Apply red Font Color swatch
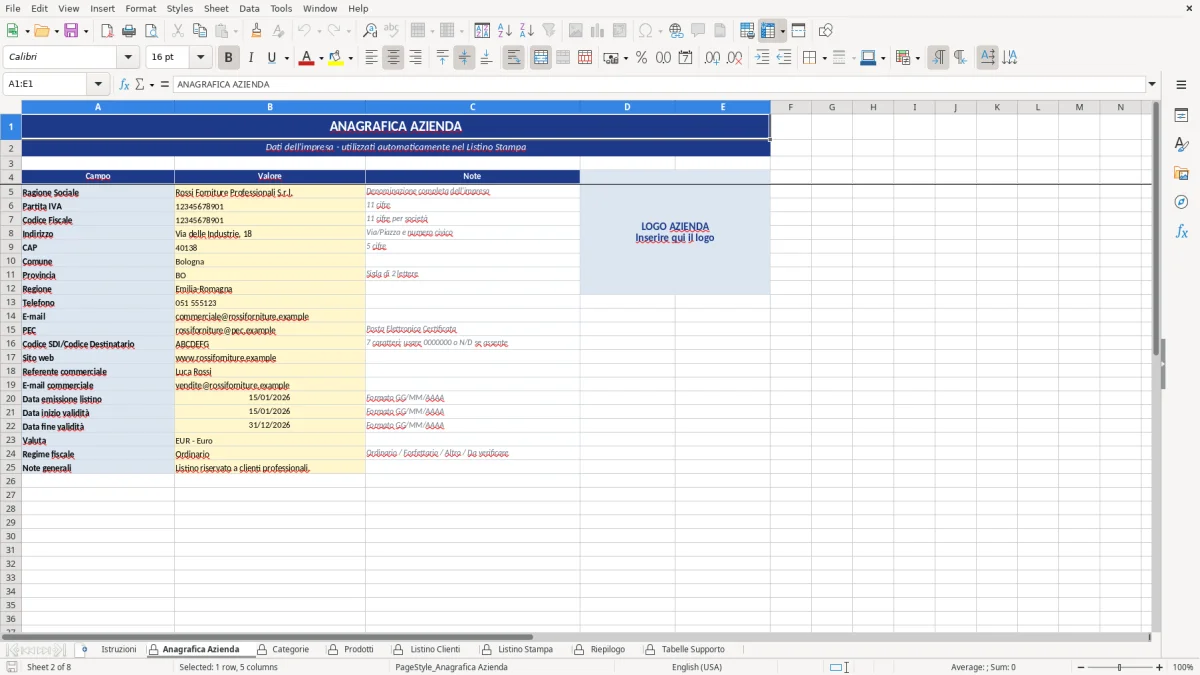The height and width of the screenshot is (675, 1200). point(306,58)
